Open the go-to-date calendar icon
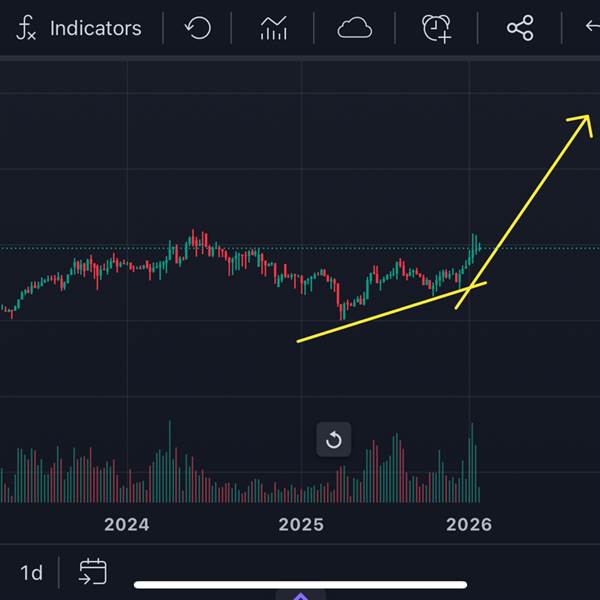 93,572
